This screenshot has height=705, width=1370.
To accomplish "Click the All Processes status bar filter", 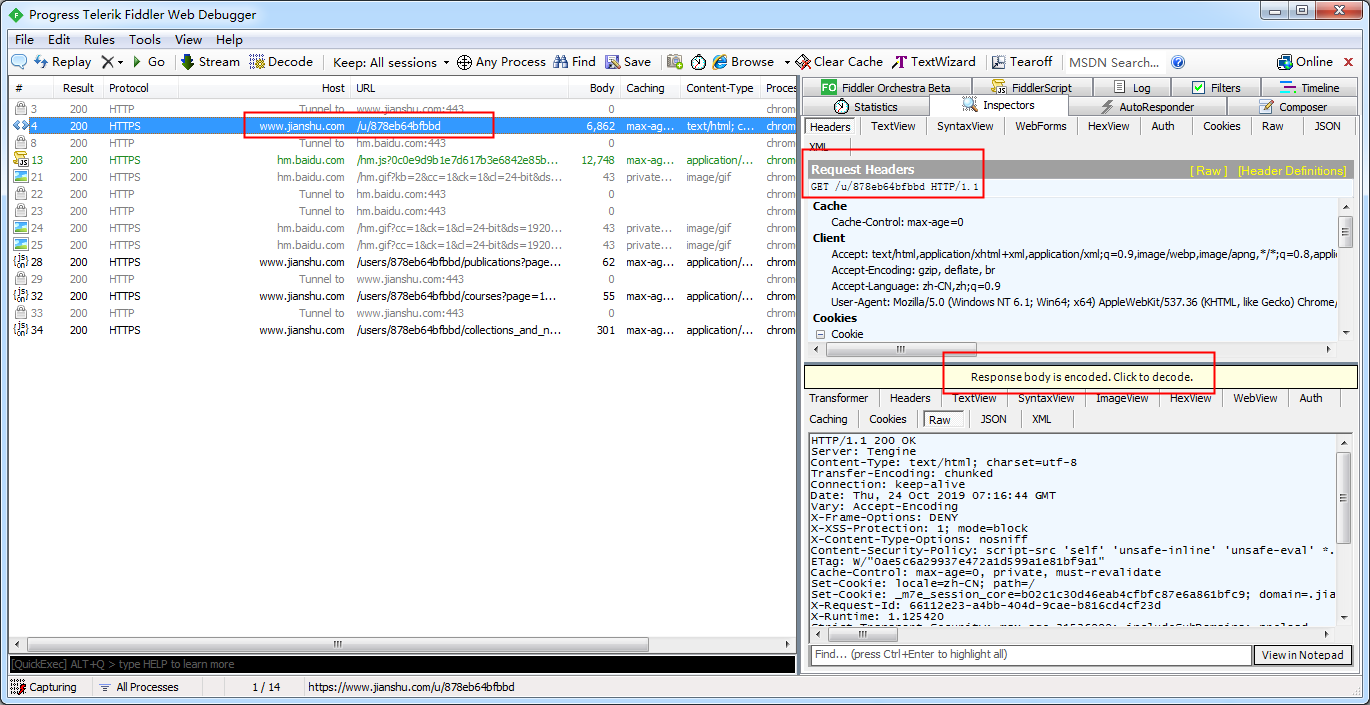I will pyautogui.click(x=138, y=687).
